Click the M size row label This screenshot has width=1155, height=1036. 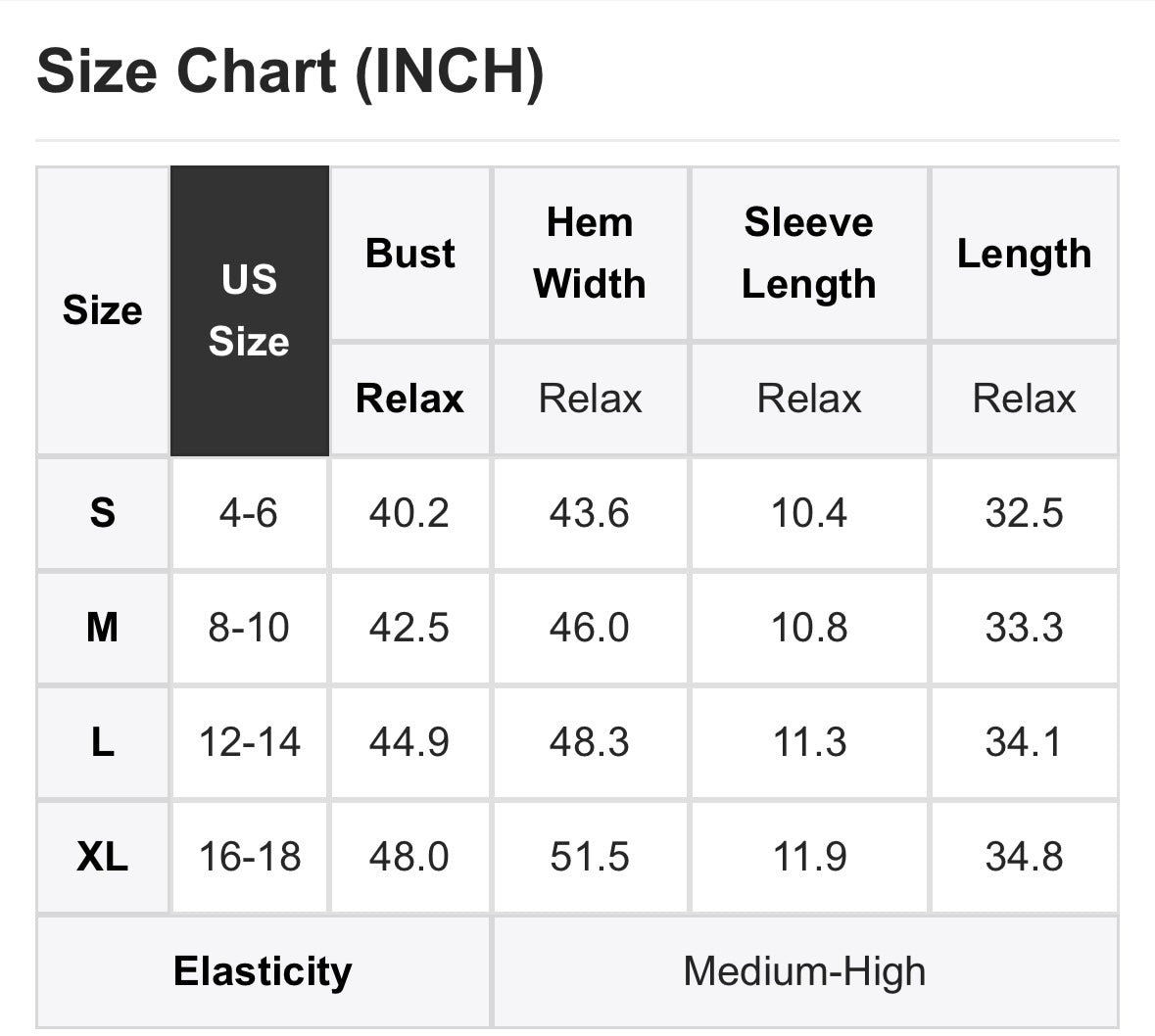(x=103, y=628)
